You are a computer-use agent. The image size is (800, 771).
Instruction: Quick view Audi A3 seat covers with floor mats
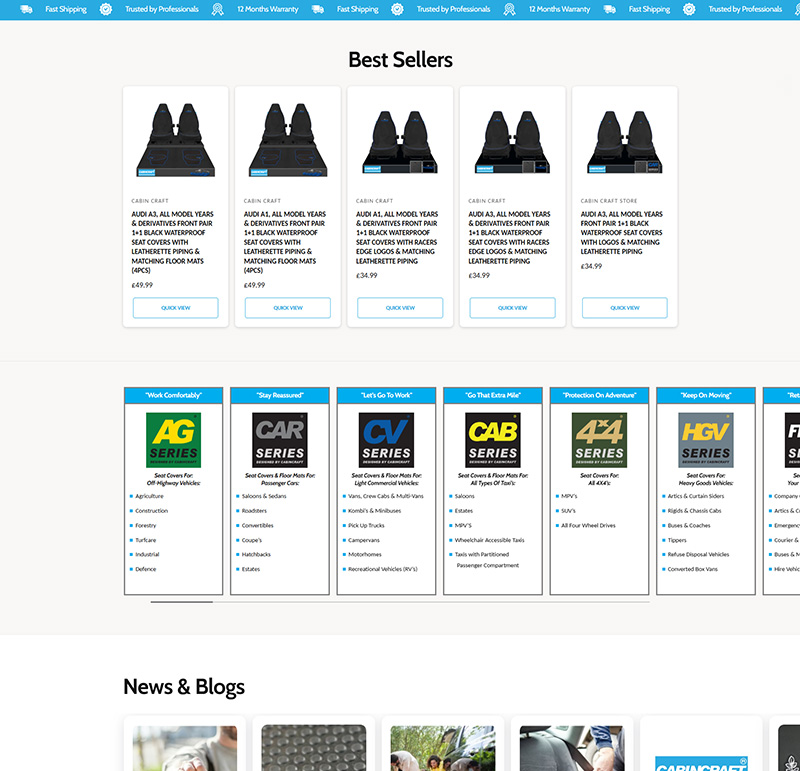pyautogui.click(x=176, y=308)
